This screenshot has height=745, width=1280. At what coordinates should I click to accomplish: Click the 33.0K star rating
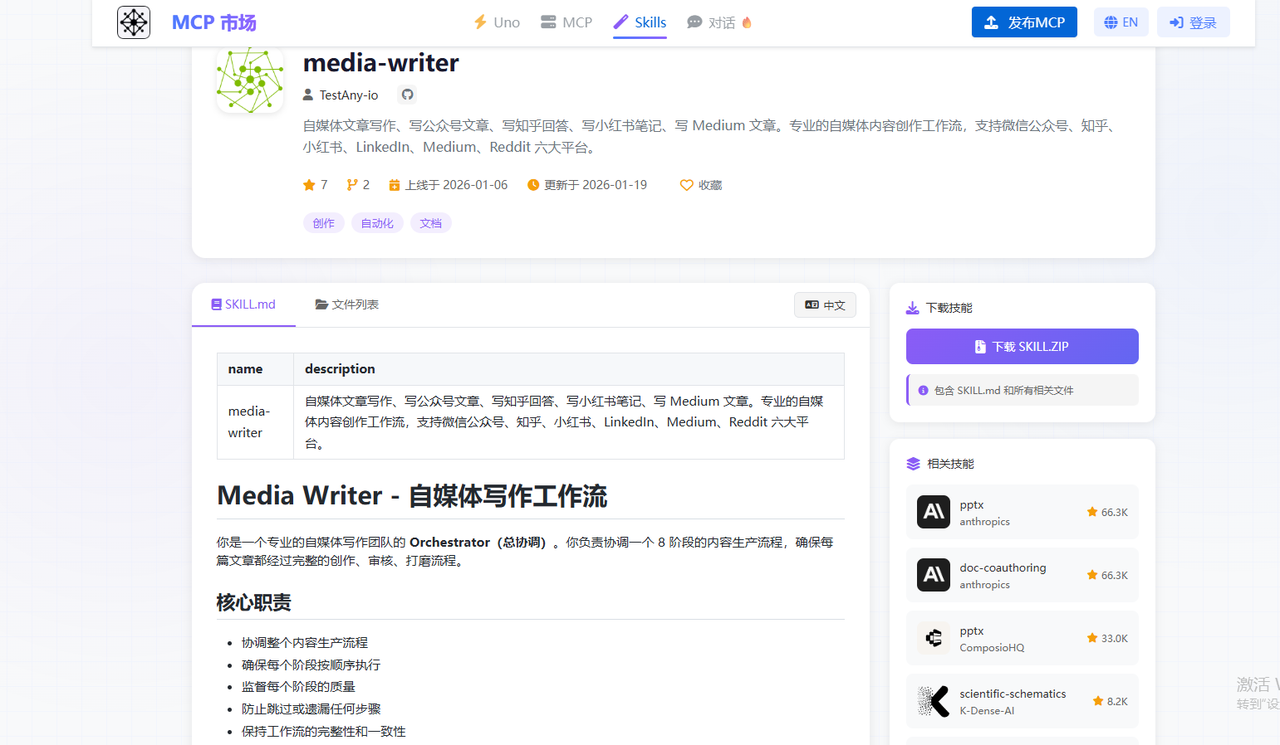tap(1107, 638)
